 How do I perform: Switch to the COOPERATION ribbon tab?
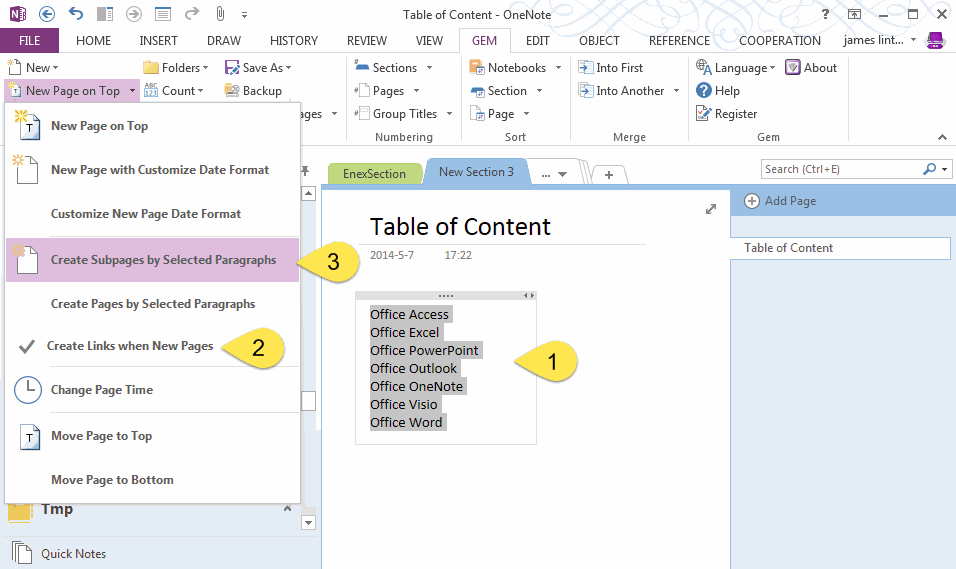point(780,40)
